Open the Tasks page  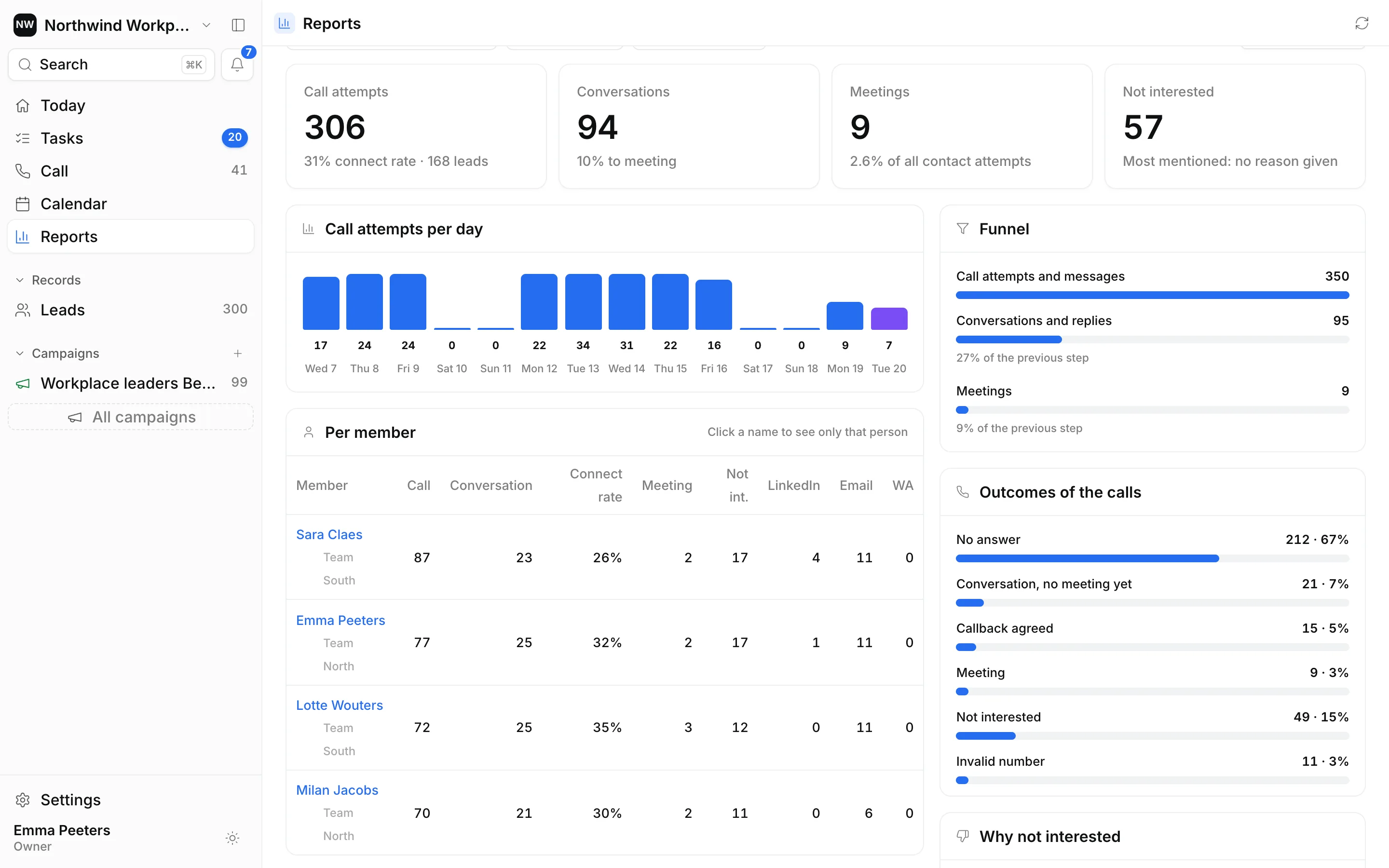[131, 138]
